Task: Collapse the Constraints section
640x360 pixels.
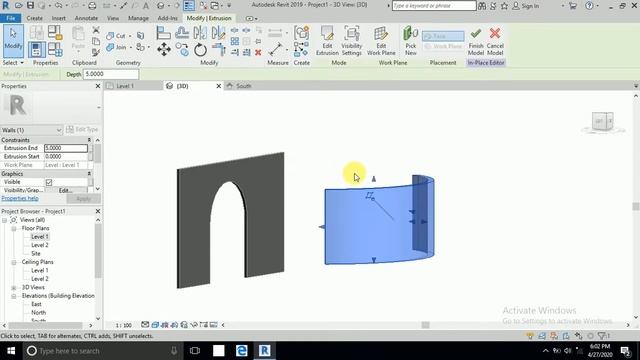Action: coord(89,140)
